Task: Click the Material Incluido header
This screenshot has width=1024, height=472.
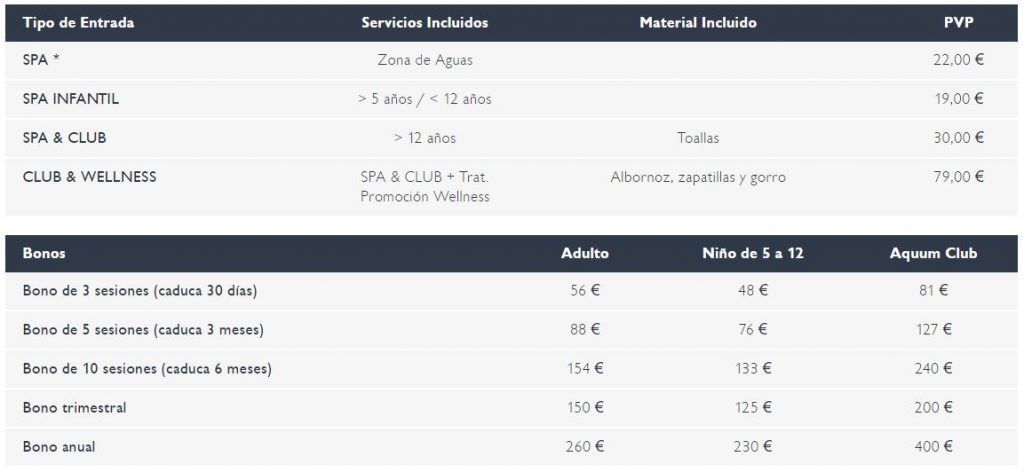Action: [698, 23]
